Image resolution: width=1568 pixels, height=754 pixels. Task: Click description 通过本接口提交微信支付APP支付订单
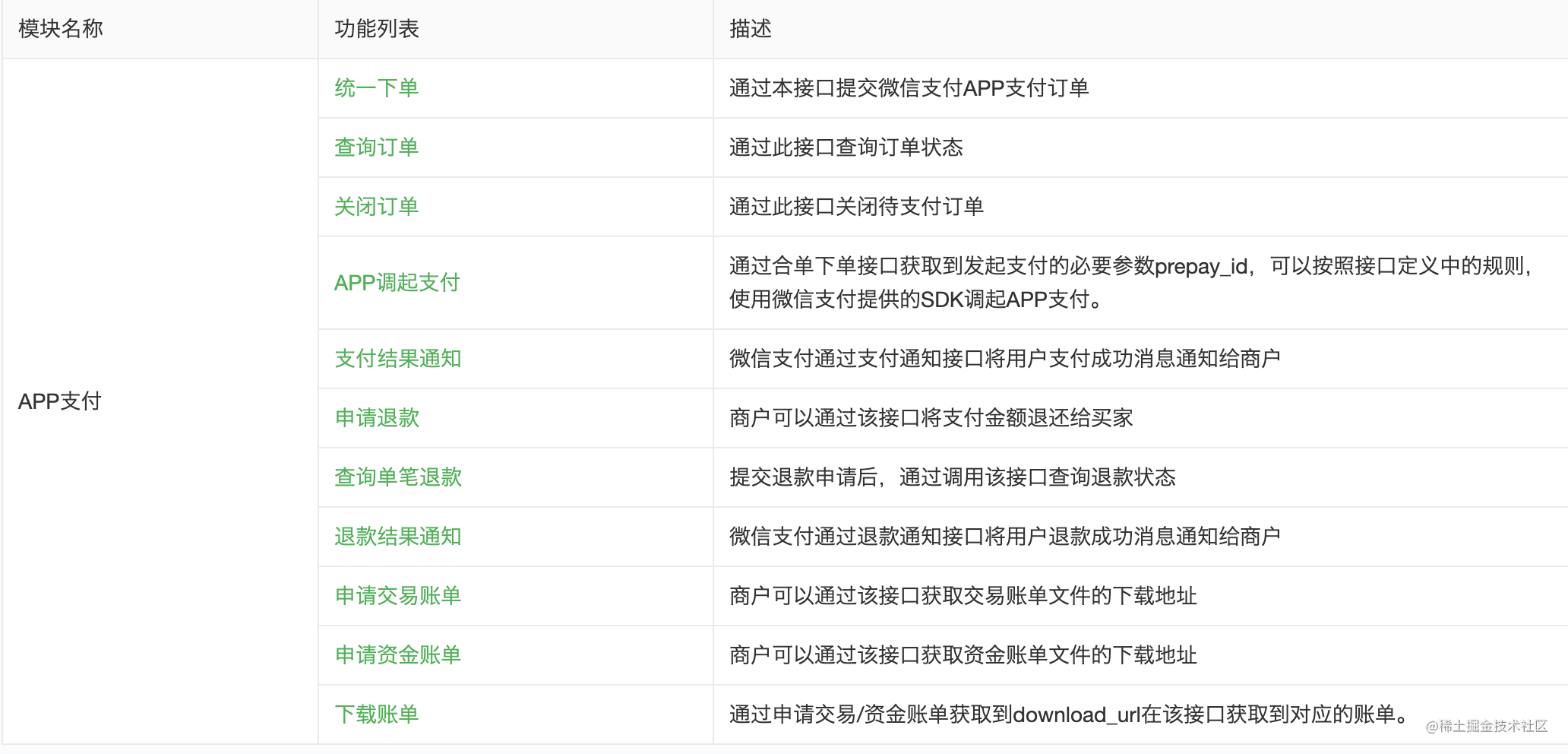(x=909, y=88)
